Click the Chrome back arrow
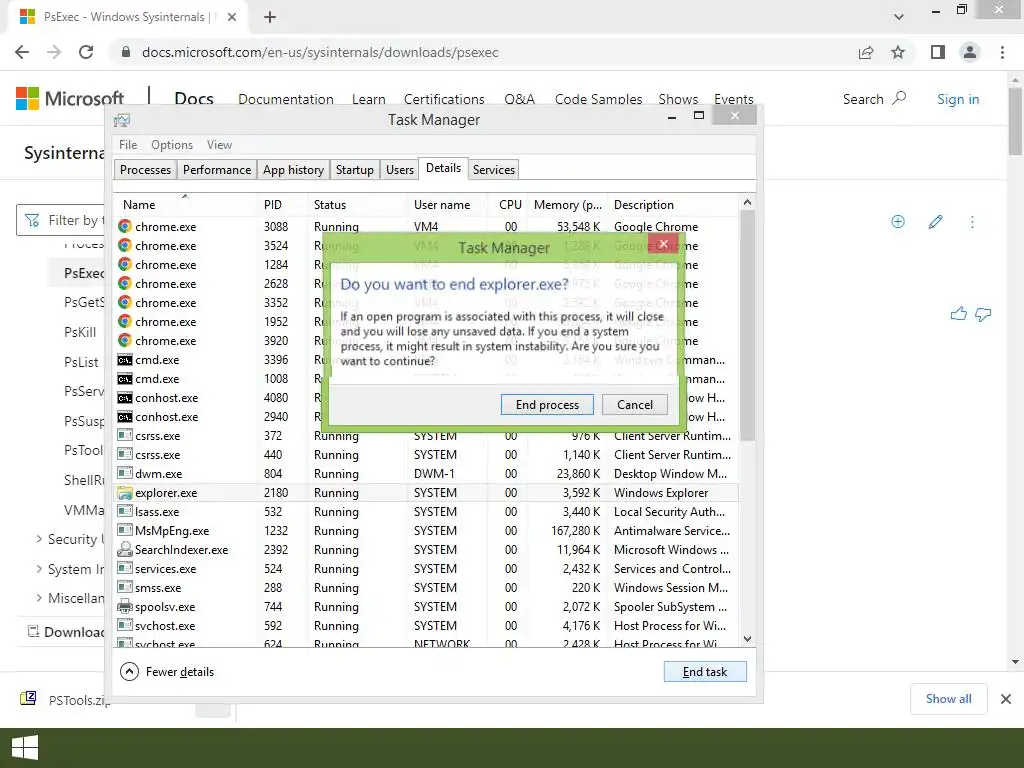 [22, 52]
